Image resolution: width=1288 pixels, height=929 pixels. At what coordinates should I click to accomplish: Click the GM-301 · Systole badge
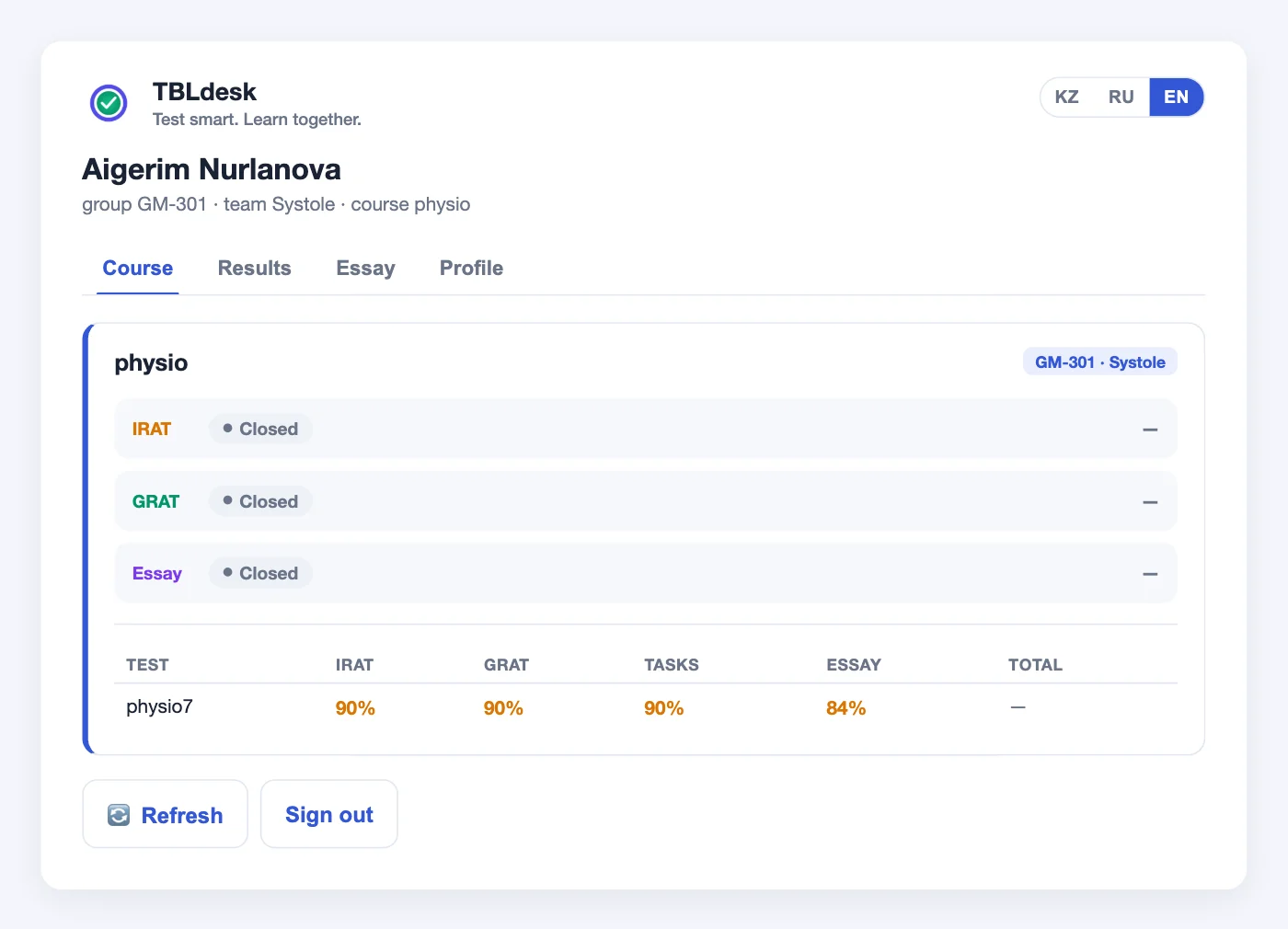(x=1099, y=361)
